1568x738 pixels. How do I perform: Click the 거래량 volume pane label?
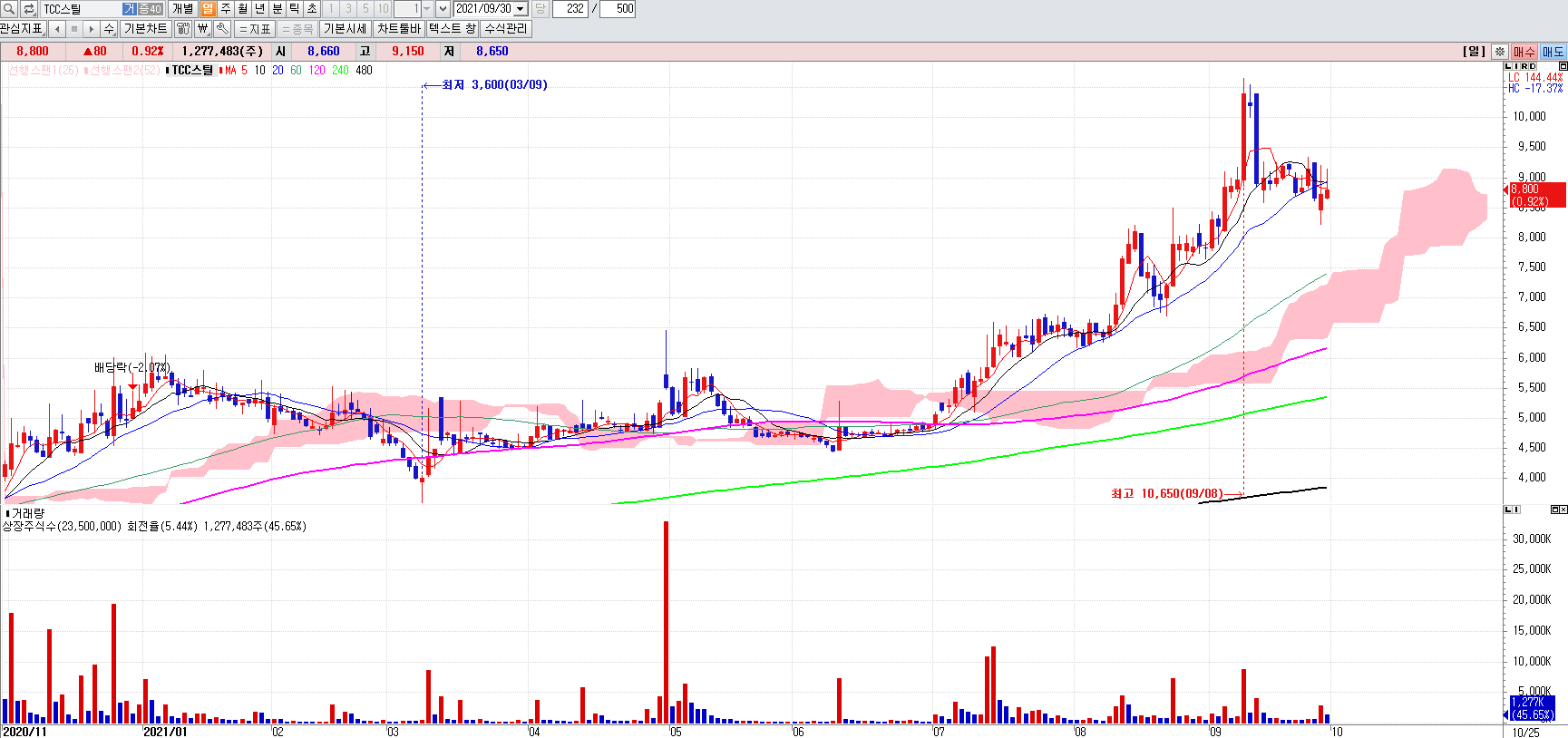click(x=27, y=513)
